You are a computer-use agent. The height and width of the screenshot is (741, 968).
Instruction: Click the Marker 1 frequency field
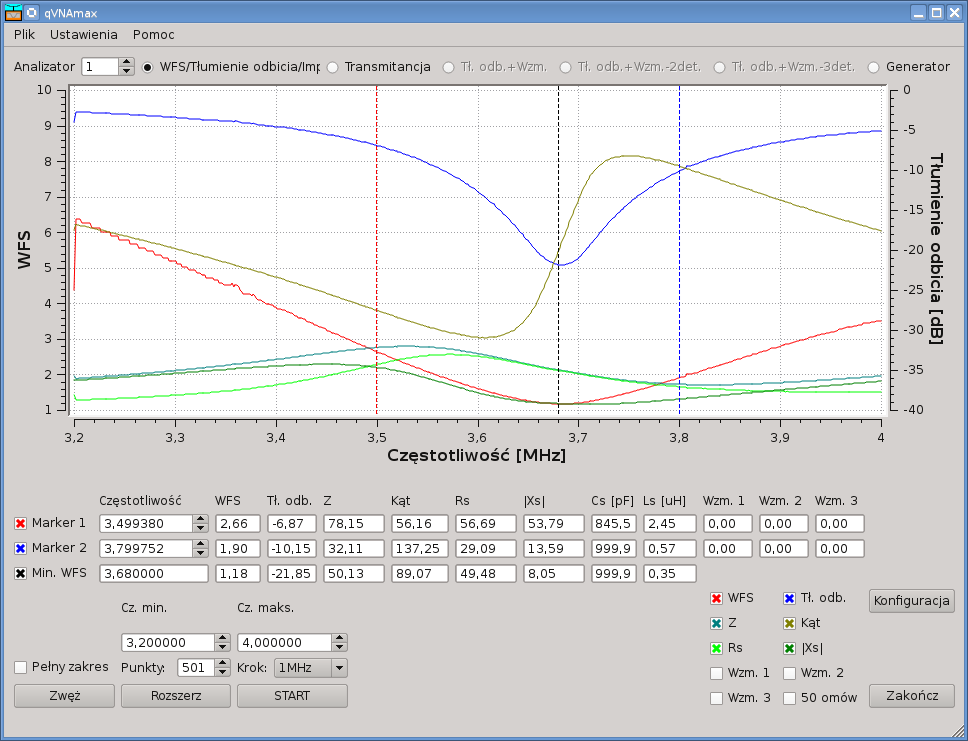146,524
